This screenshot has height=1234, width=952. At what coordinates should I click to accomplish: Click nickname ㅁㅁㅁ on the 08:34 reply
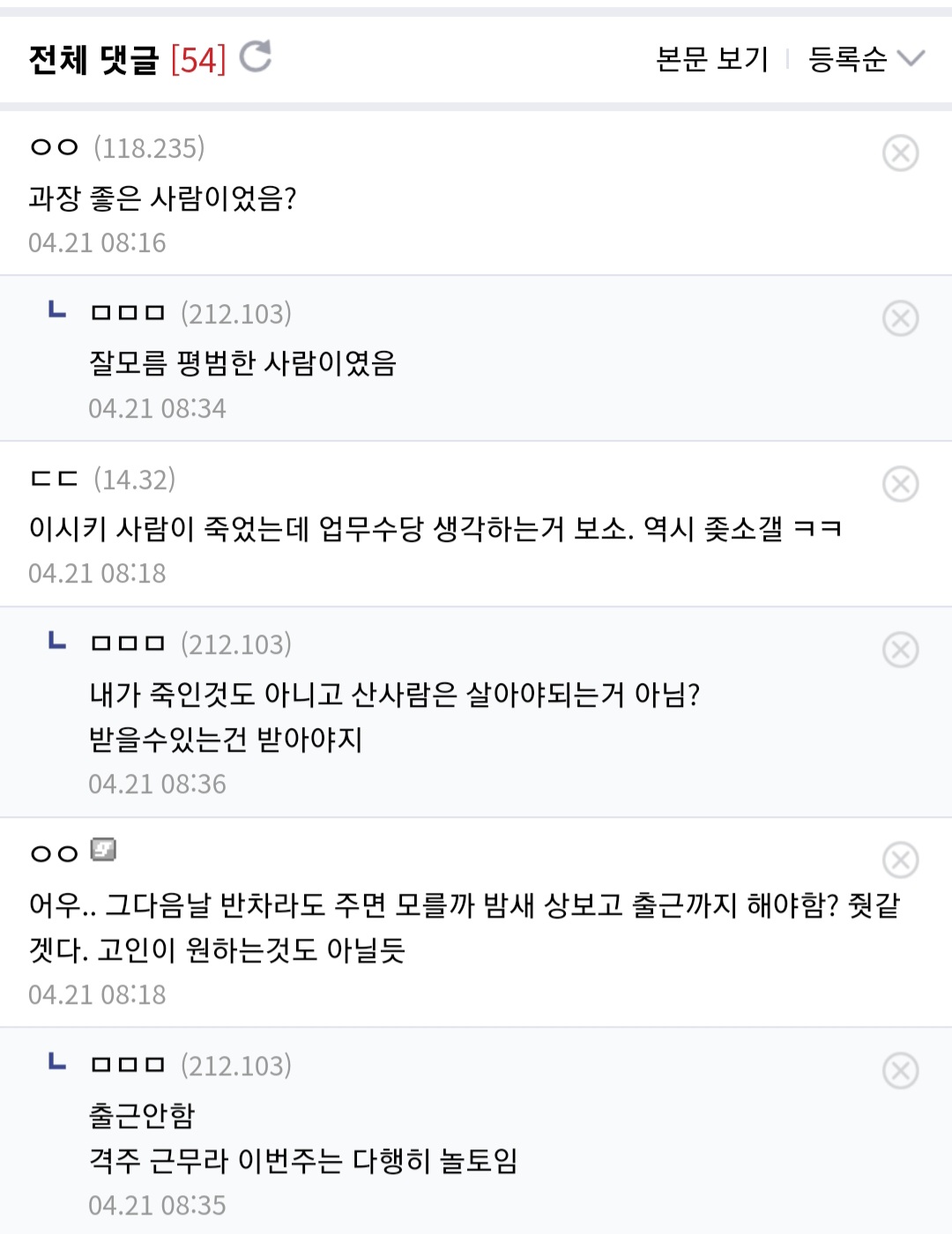tap(128, 313)
